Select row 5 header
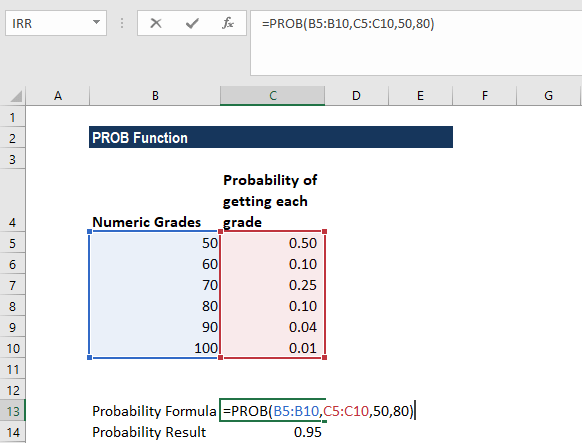This screenshot has width=582, height=443. 13,243
